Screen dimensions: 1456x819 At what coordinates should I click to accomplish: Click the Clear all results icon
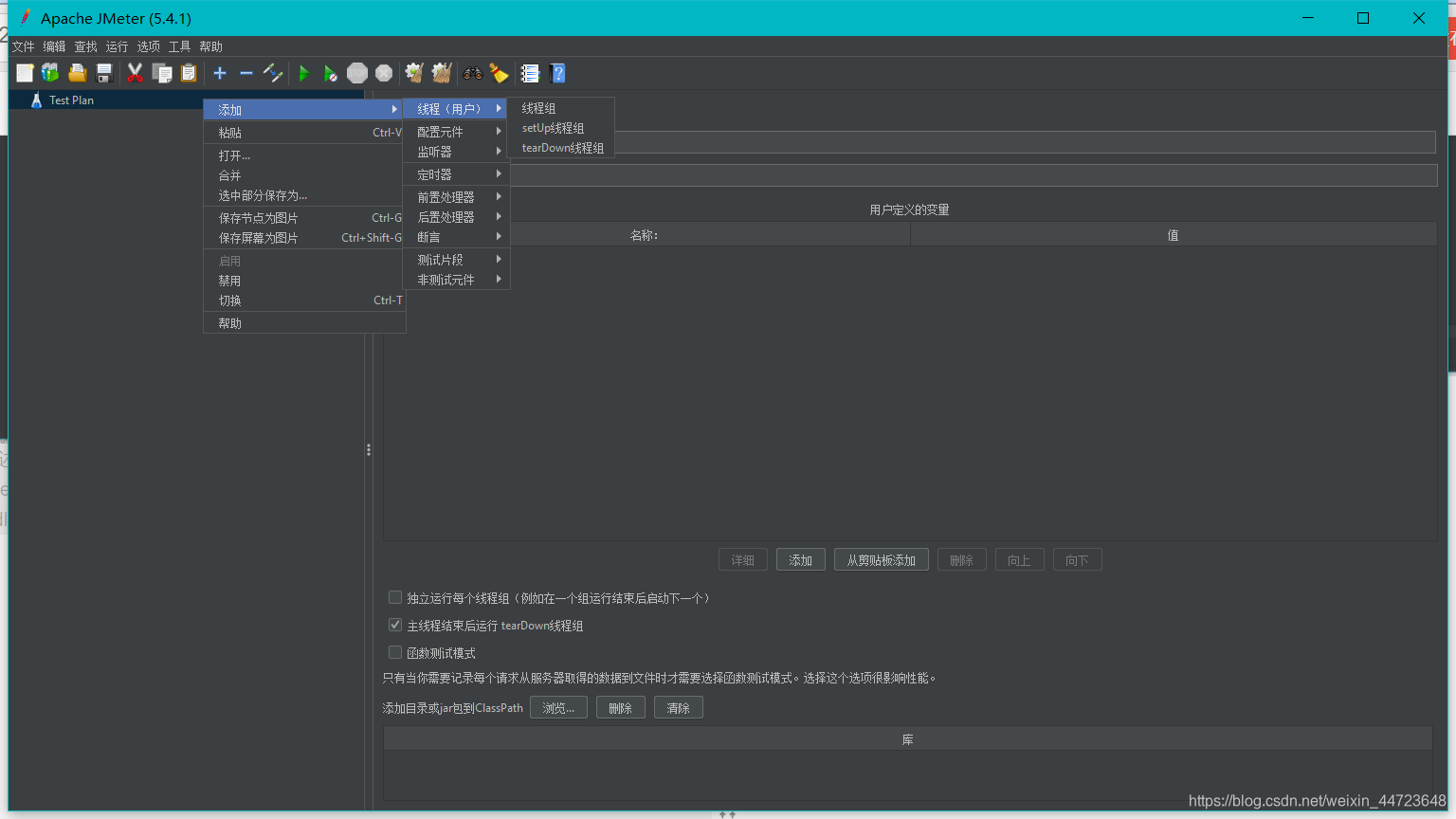(x=441, y=73)
